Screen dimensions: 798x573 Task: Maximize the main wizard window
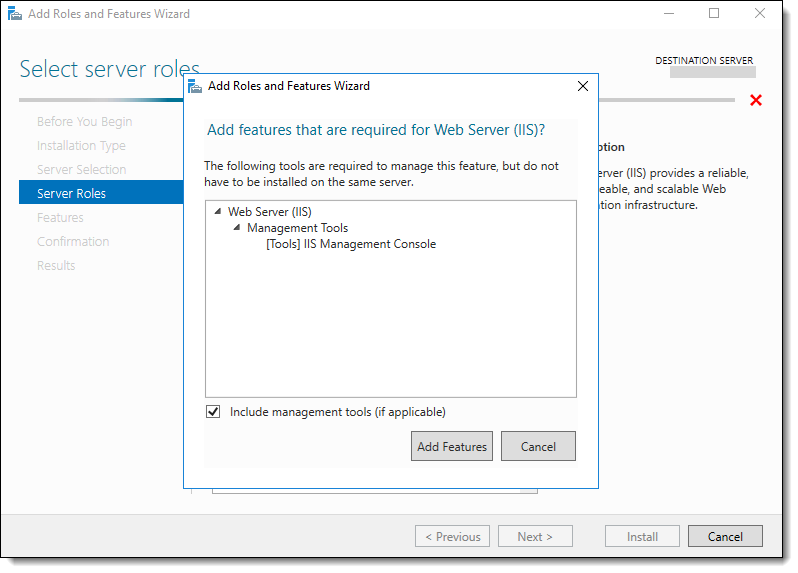point(714,14)
